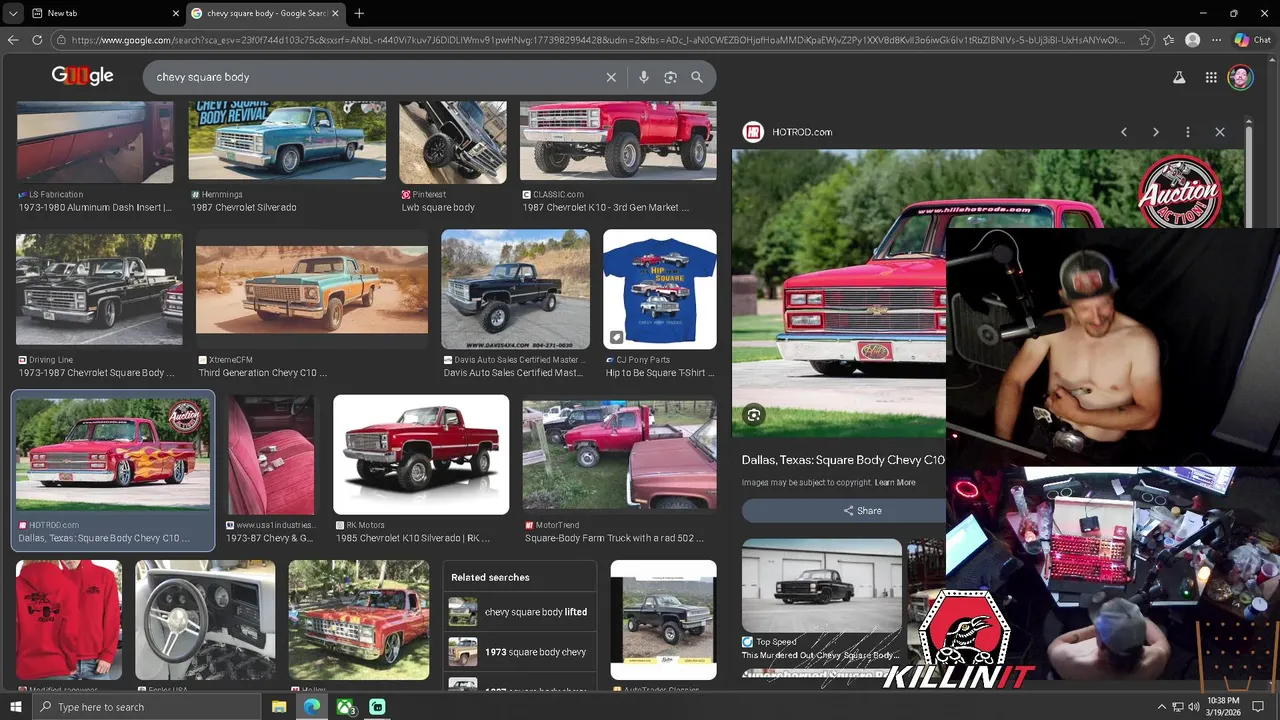Submit search with magnifier icon

point(697,77)
